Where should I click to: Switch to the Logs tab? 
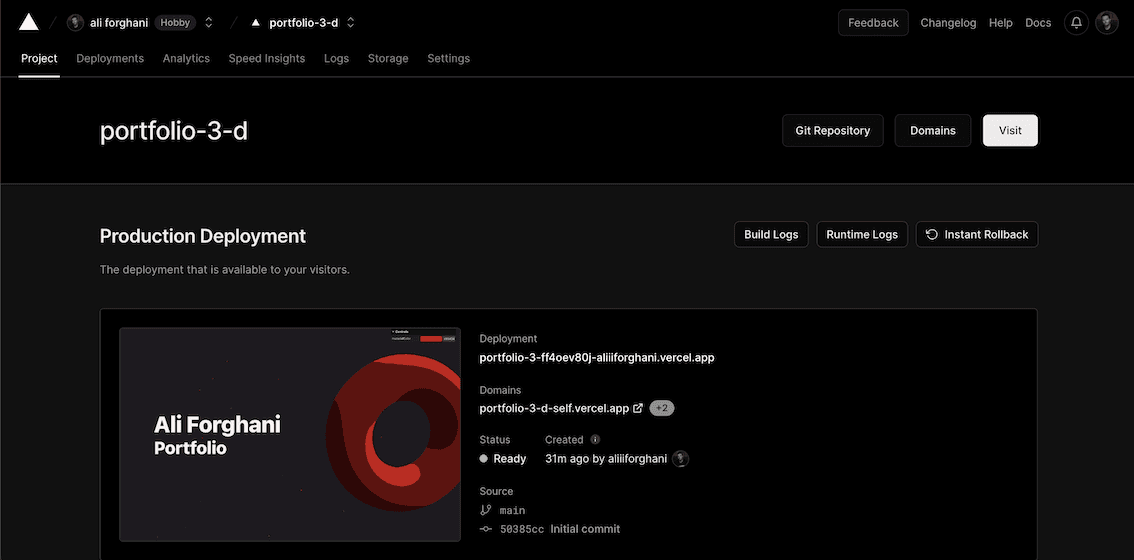[336, 59]
